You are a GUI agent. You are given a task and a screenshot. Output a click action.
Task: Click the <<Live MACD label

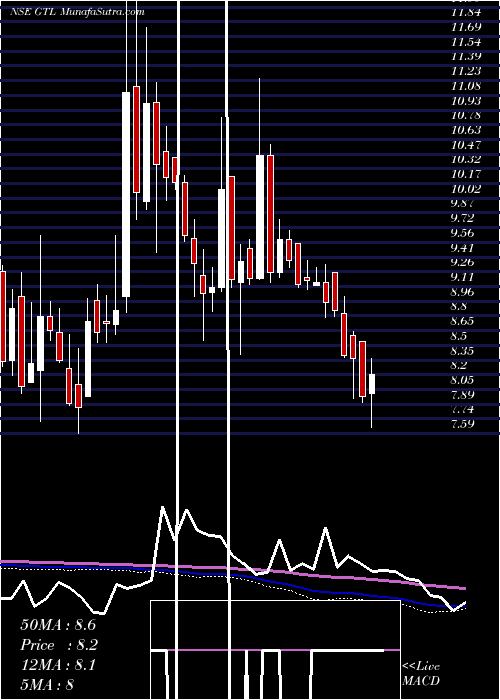click(421, 674)
